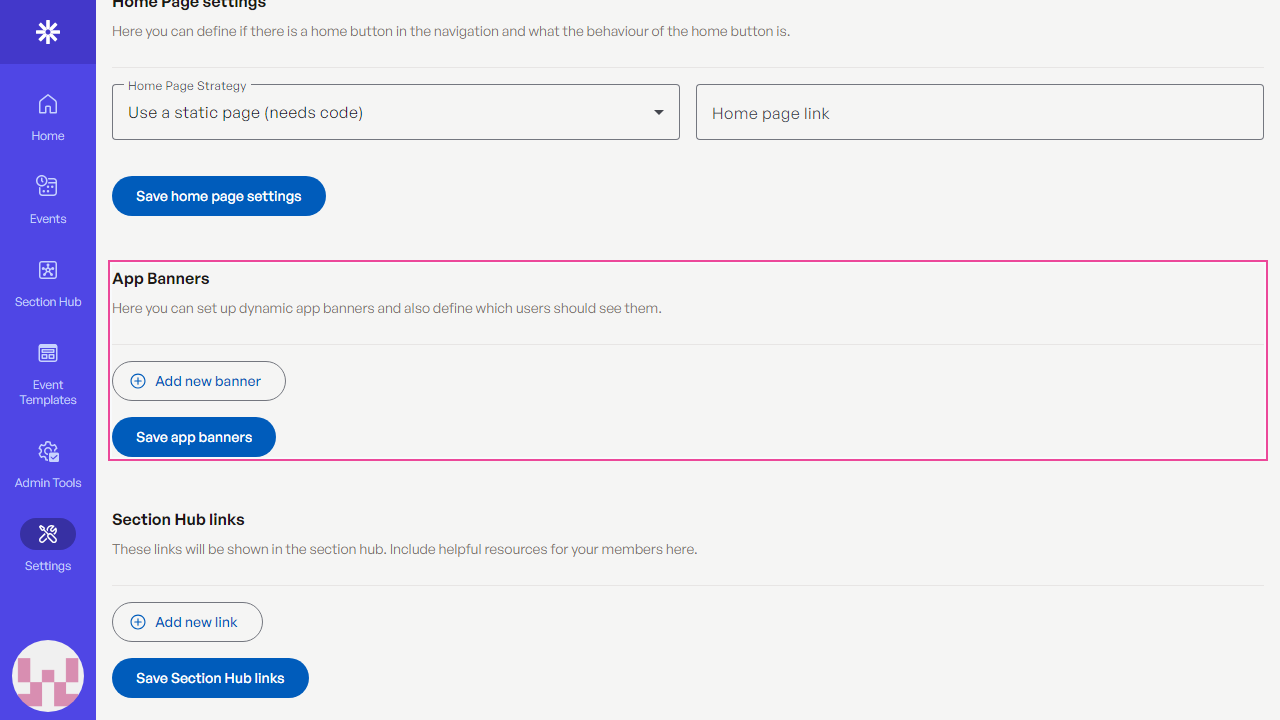Select the Event Templates sidebar icon
The image size is (1280, 720).
point(48,353)
